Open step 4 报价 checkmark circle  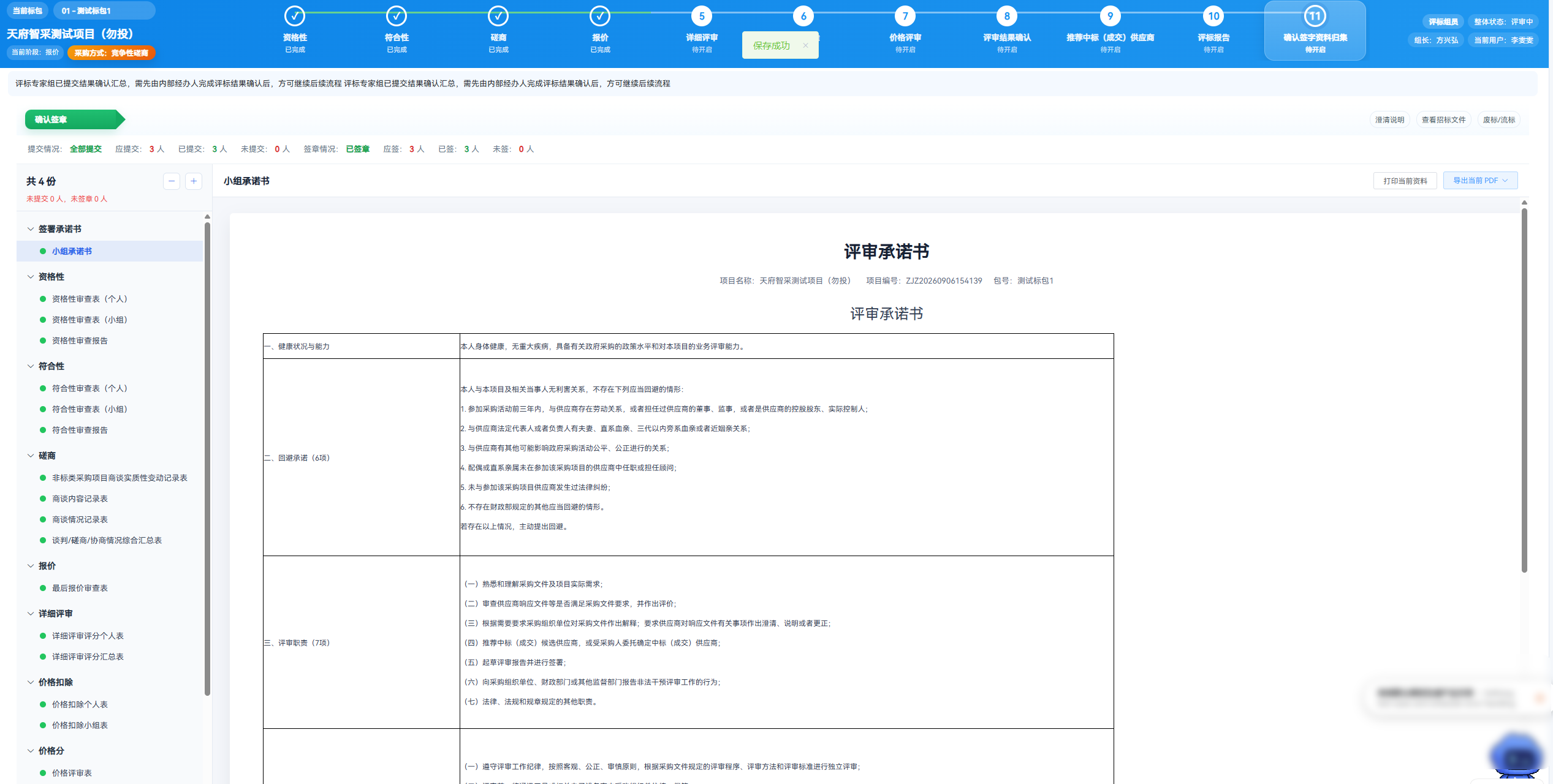[x=600, y=16]
